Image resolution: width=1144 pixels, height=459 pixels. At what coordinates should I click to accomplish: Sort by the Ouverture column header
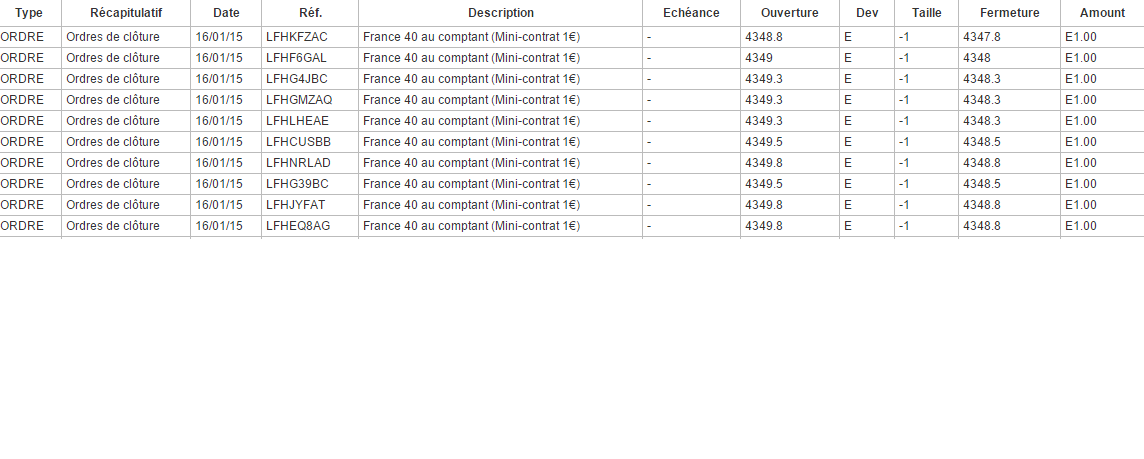click(x=789, y=13)
